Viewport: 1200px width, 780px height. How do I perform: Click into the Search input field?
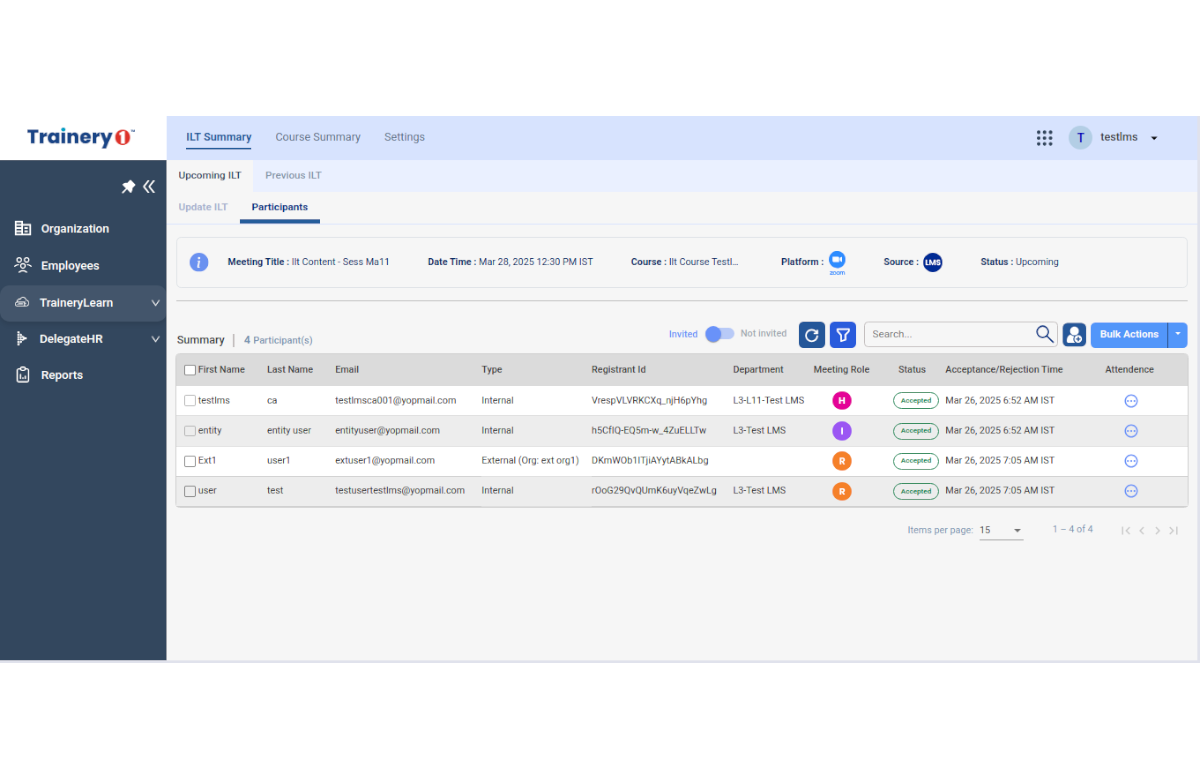[950, 334]
